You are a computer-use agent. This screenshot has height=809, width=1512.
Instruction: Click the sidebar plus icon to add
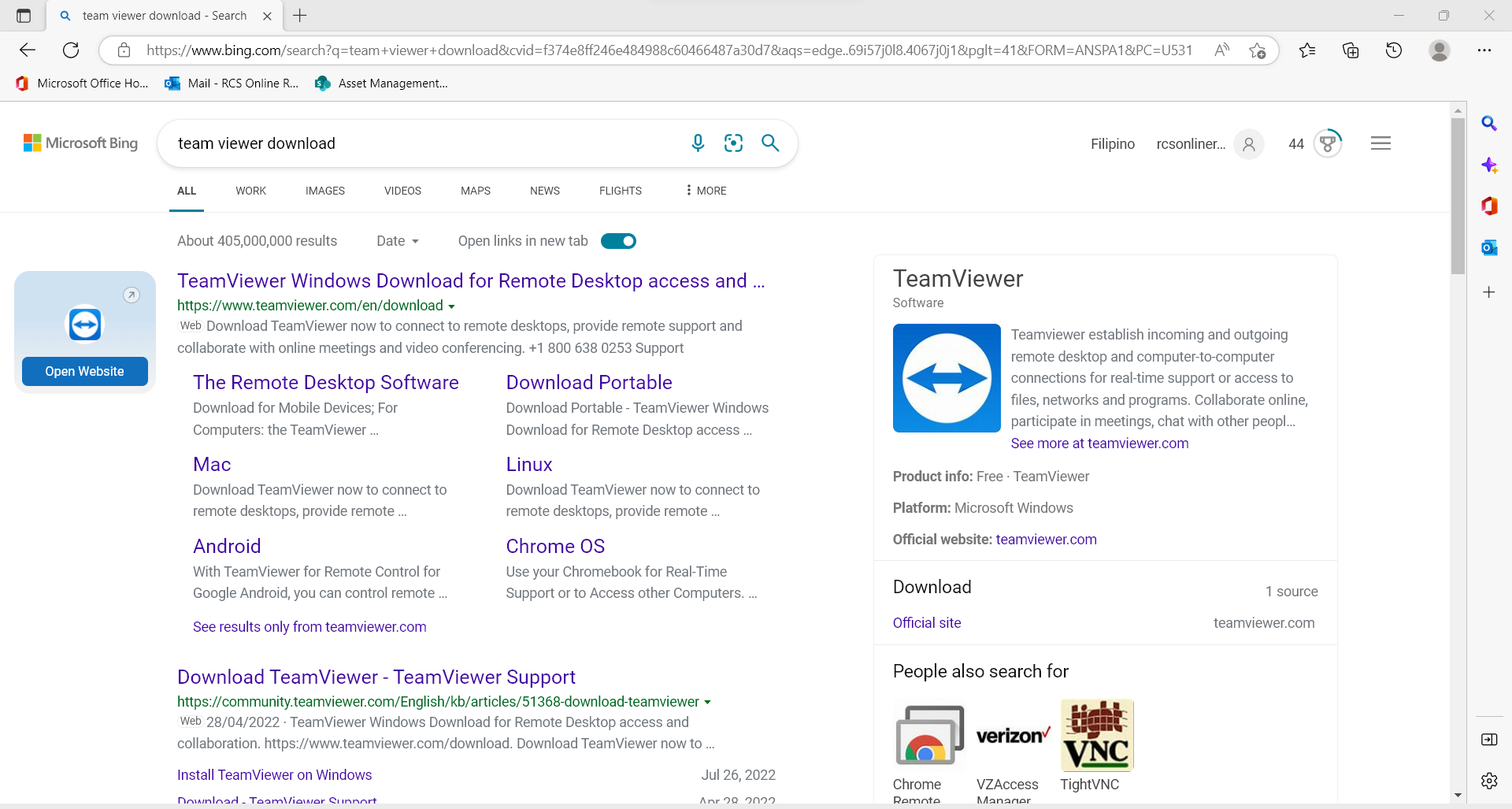(x=1489, y=292)
